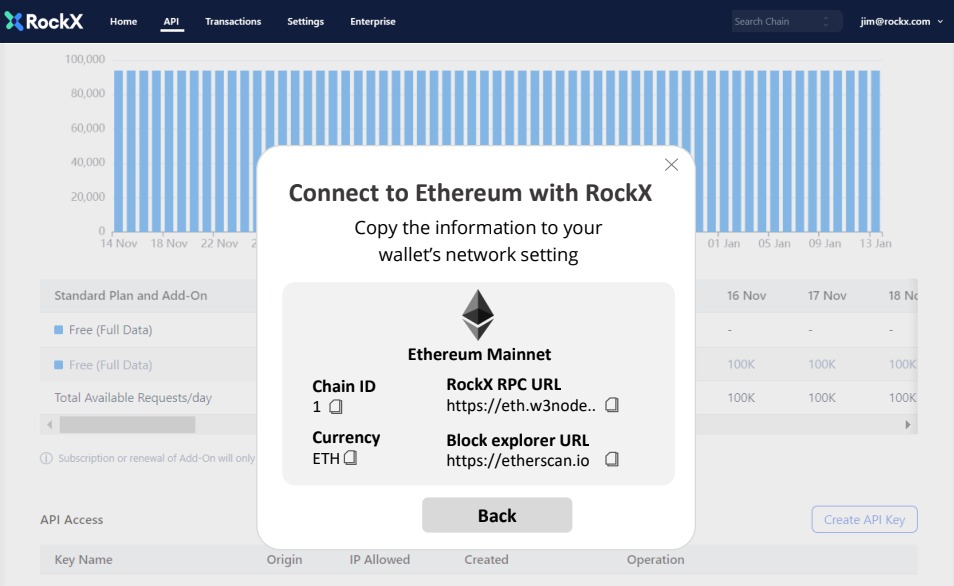The height and width of the screenshot is (586, 954).
Task: Copy the ETH currency symbol
Action: (350, 458)
